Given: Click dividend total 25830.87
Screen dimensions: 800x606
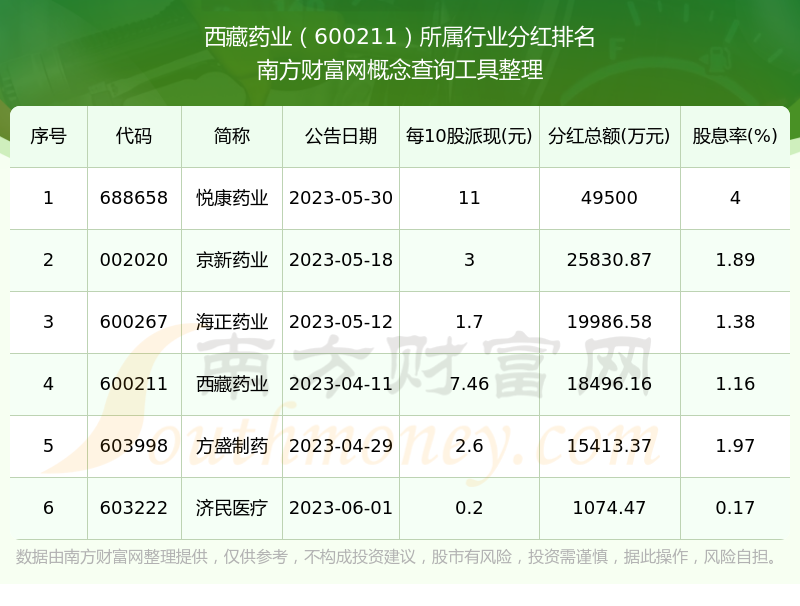Looking at the screenshot, I should pyautogui.click(x=609, y=260).
